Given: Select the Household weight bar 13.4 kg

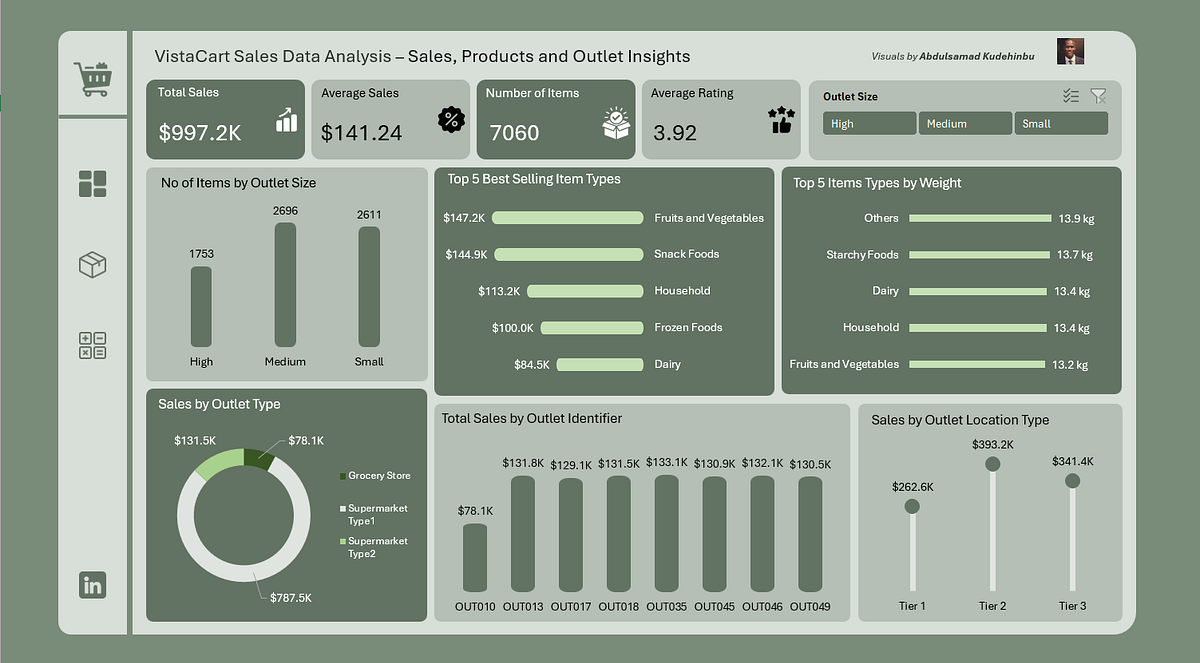Looking at the screenshot, I should click(976, 328).
